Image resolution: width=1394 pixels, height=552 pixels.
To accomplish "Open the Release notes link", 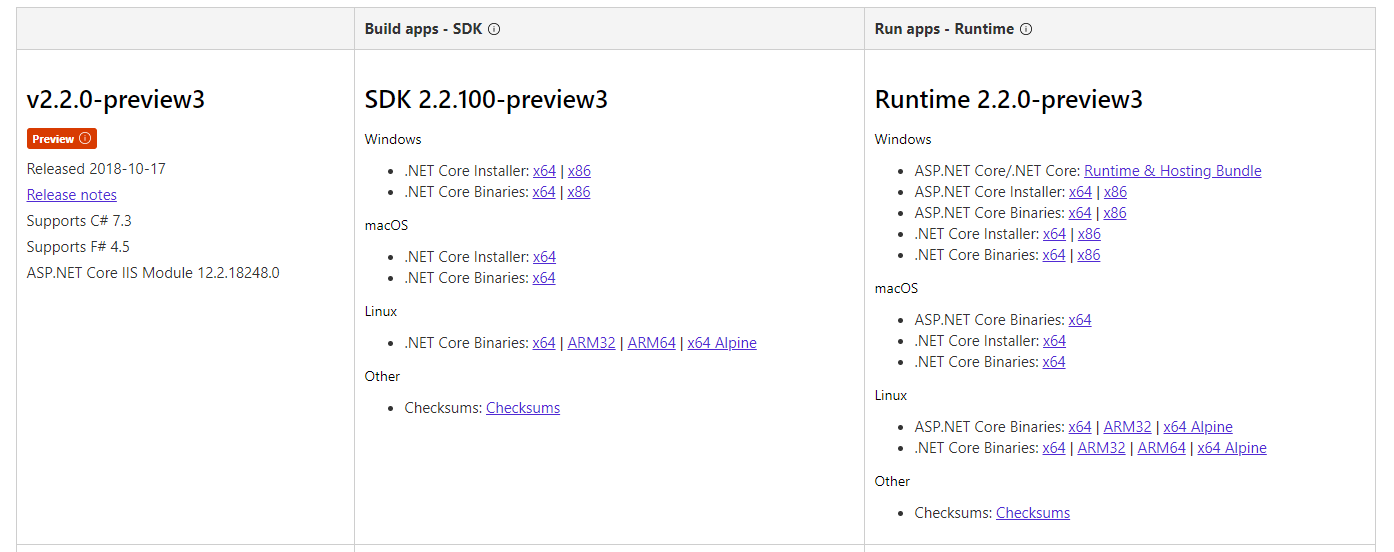I will click(x=72, y=195).
